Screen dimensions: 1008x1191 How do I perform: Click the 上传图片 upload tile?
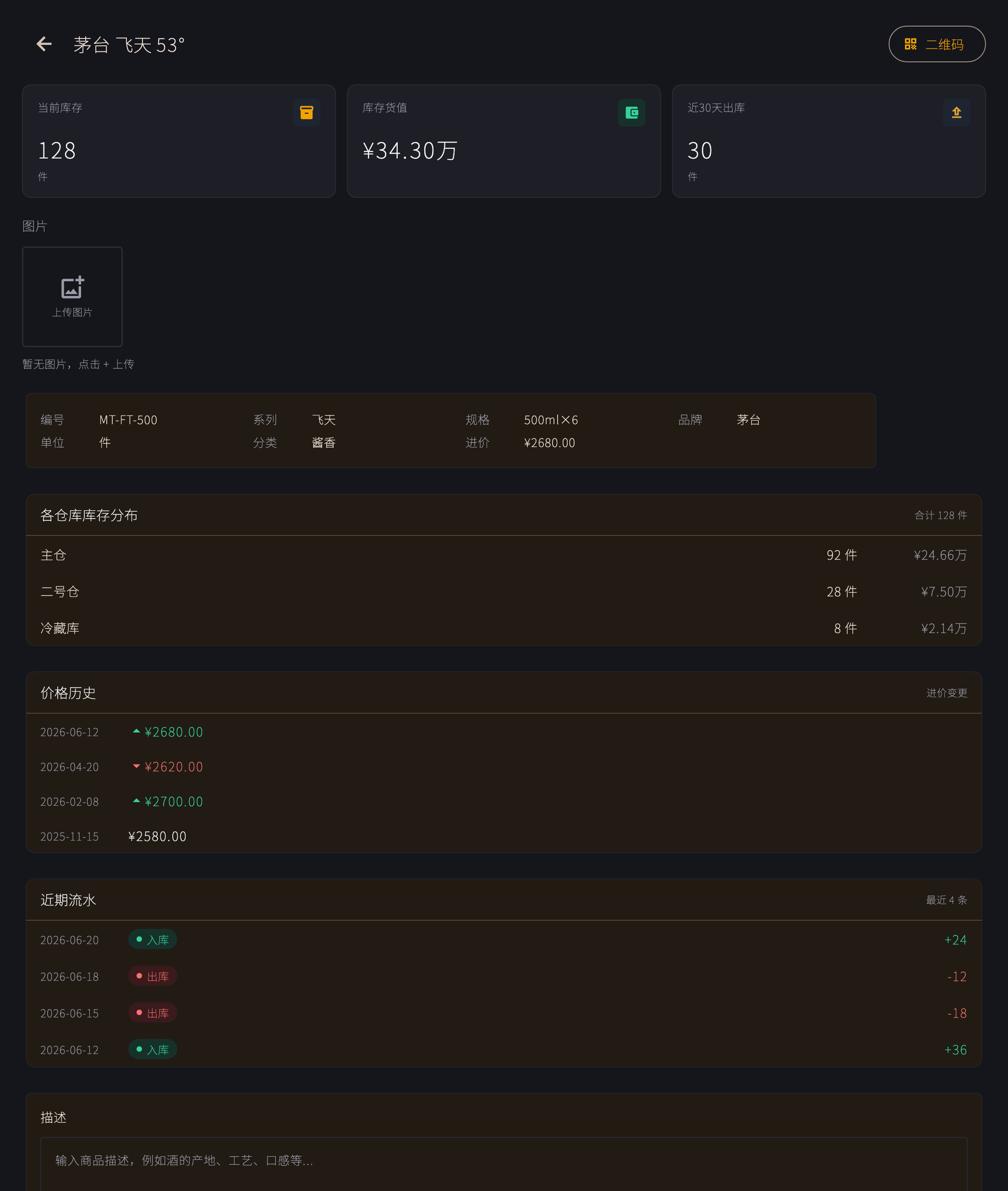point(72,296)
